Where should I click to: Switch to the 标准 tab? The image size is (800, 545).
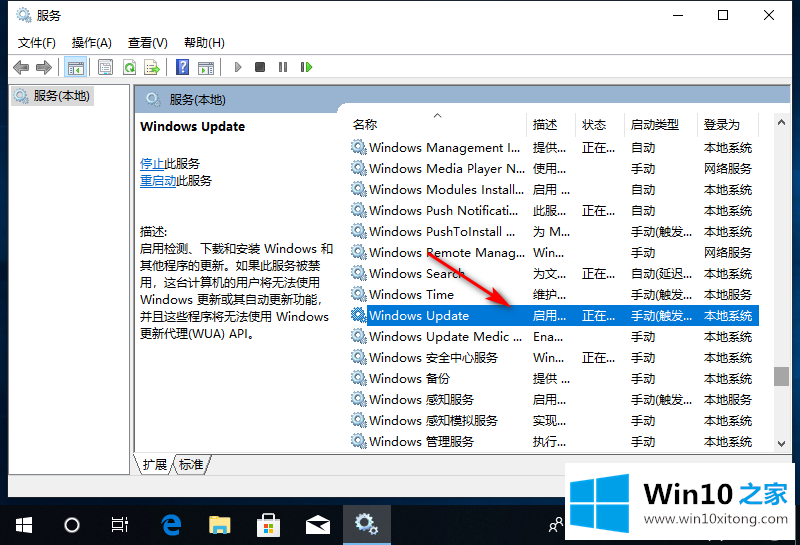(191, 464)
